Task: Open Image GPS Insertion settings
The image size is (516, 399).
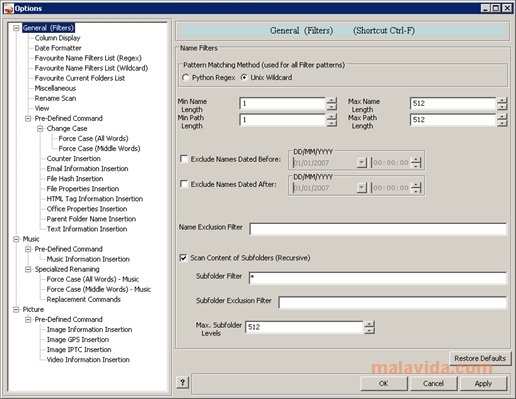Action: [x=78, y=339]
